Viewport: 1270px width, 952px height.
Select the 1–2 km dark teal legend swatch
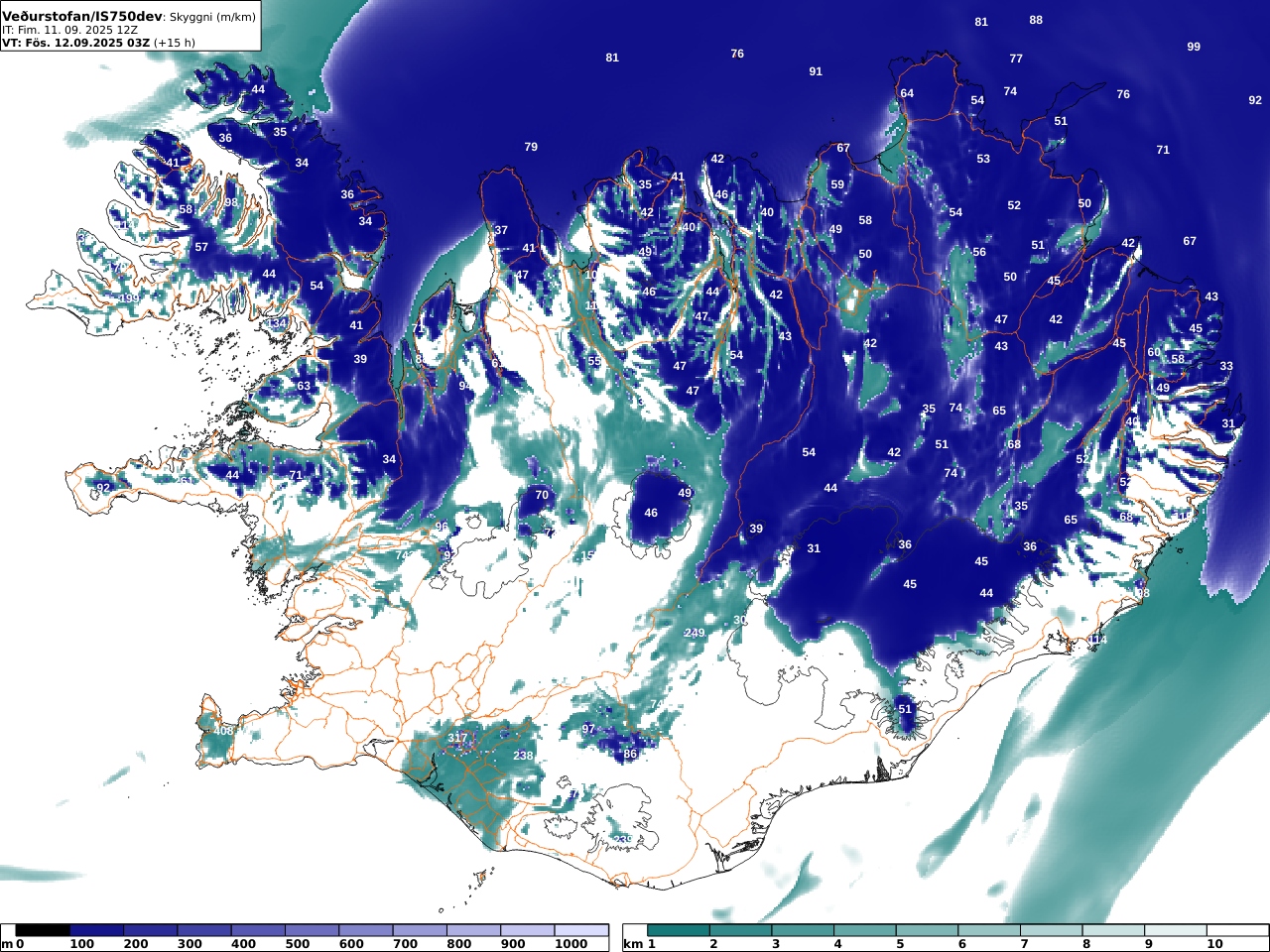(x=679, y=930)
